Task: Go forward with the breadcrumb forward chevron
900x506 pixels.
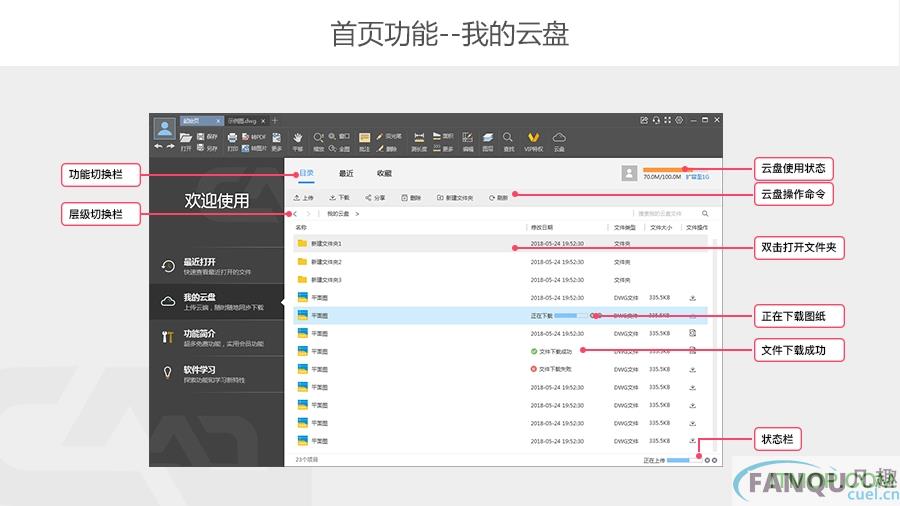Action: point(308,213)
